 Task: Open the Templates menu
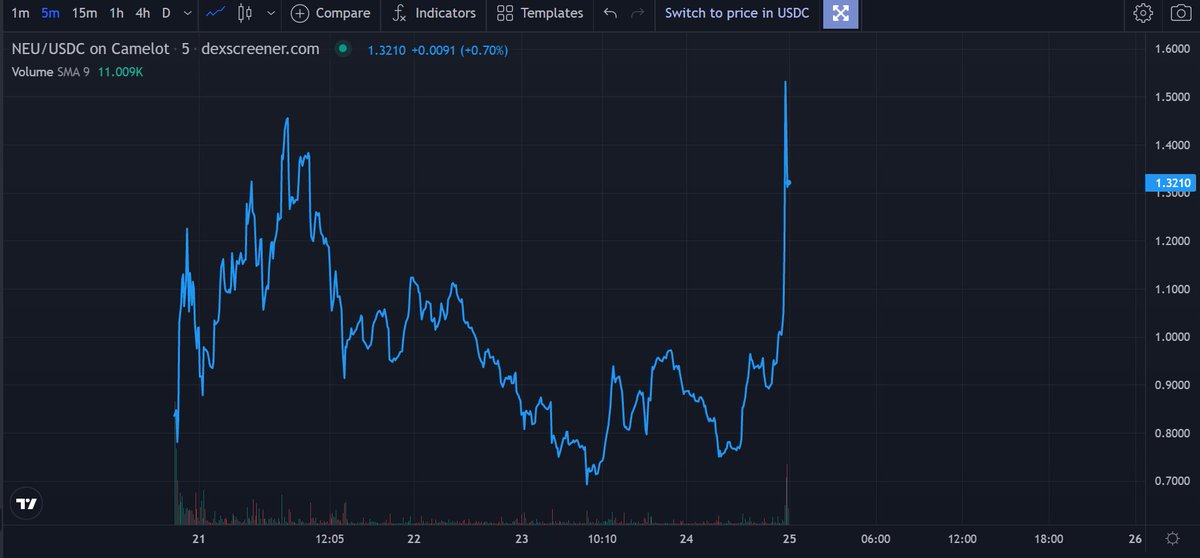540,13
